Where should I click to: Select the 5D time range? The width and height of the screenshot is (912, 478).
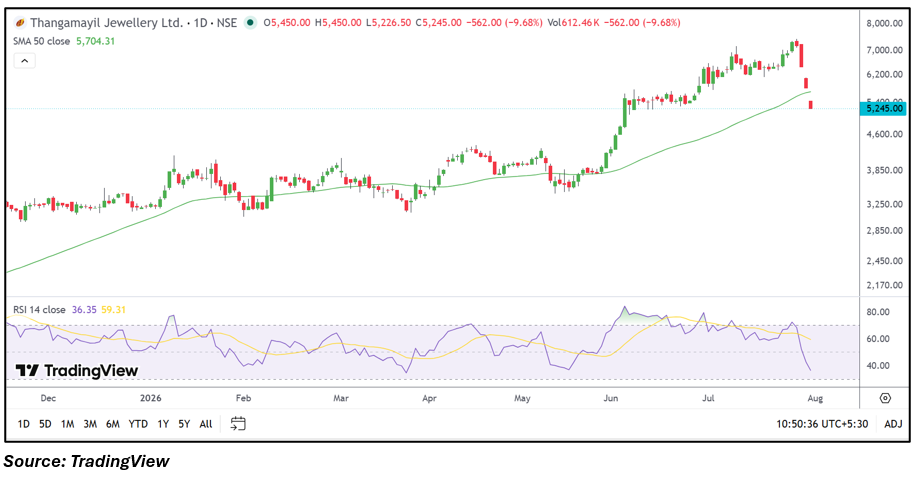click(45, 424)
